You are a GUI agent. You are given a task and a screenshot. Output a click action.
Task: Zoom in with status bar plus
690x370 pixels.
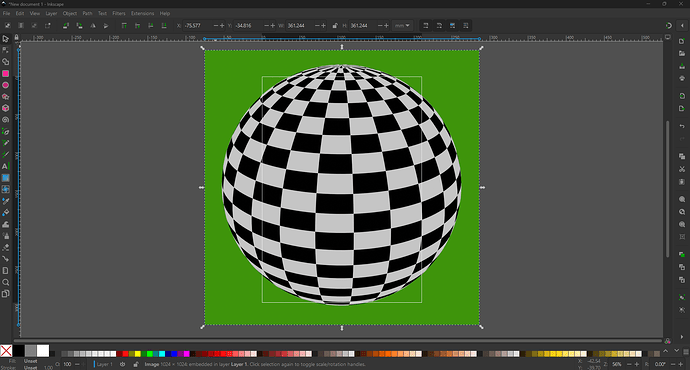[637, 364]
